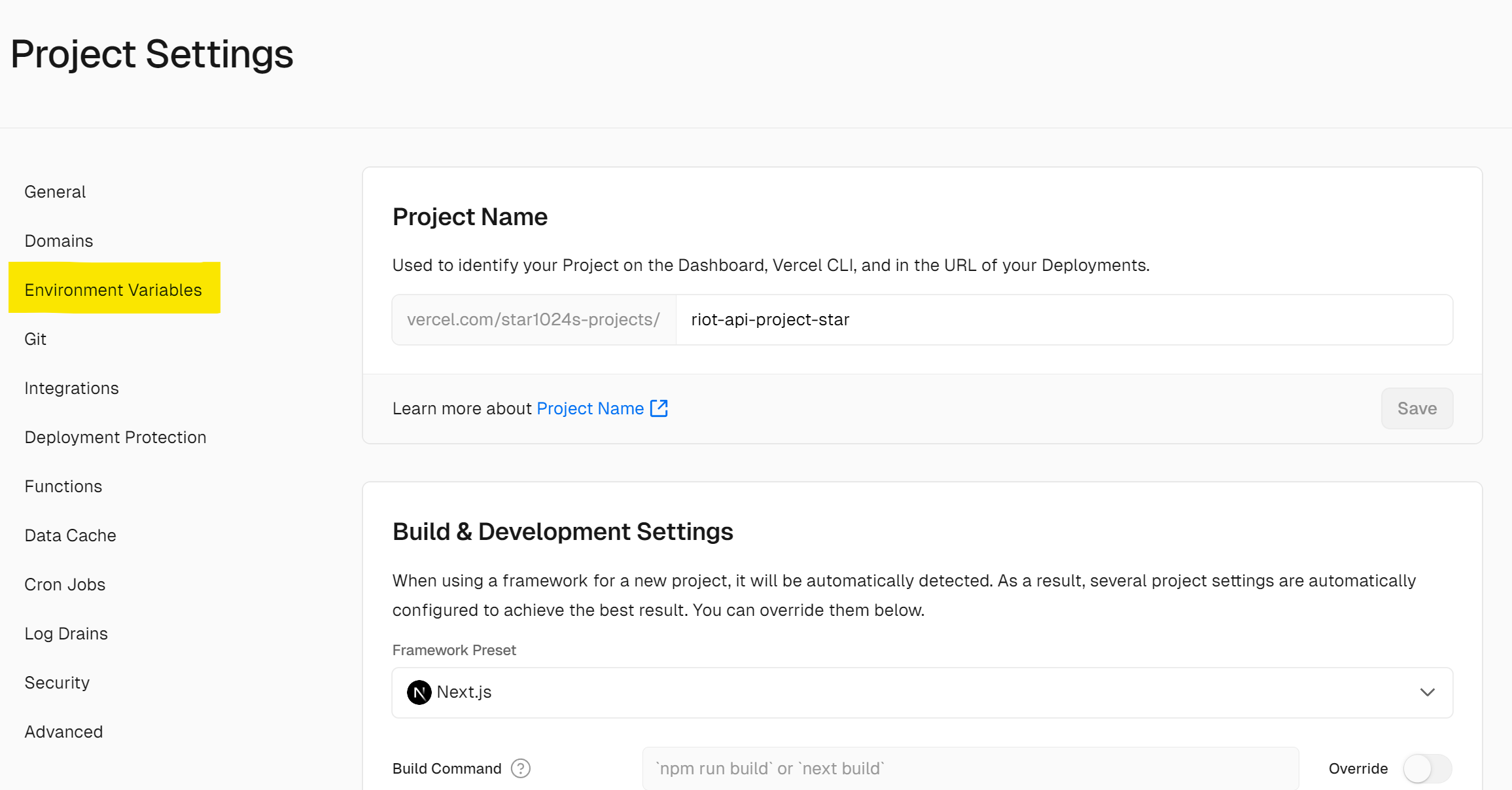
Task: Navigate to Integrations settings
Action: point(72,388)
